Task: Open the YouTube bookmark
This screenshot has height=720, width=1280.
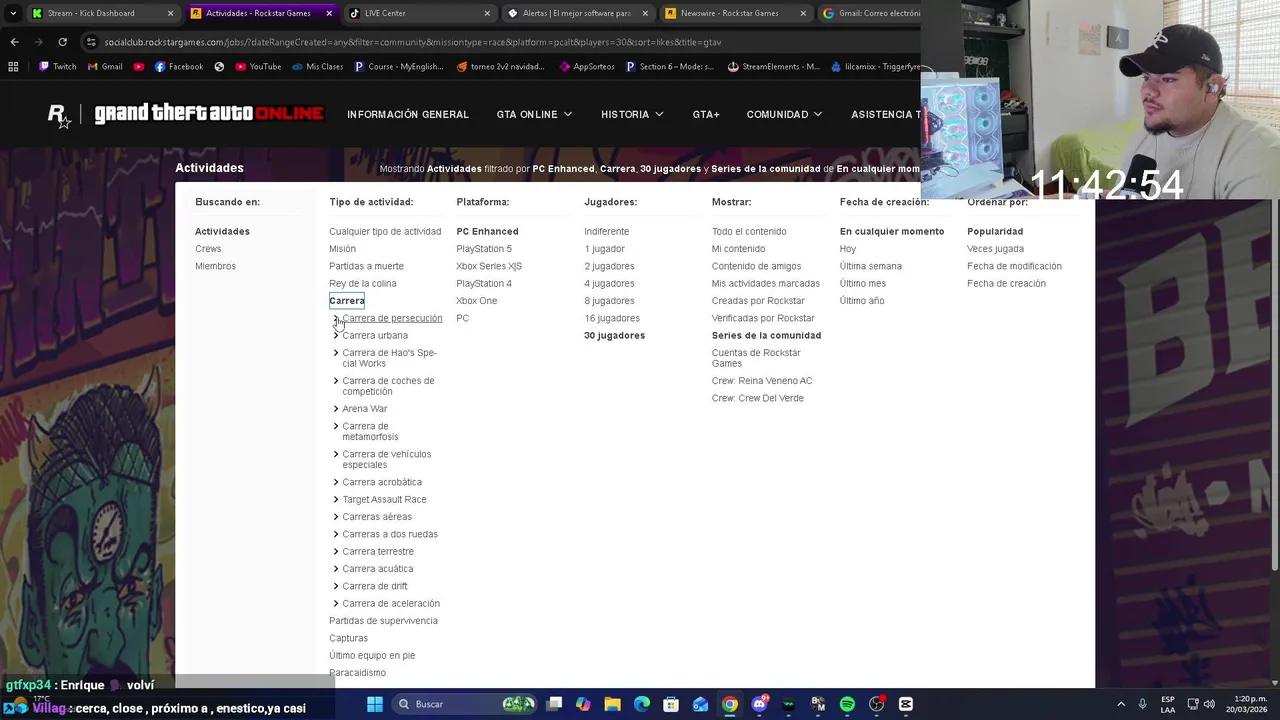Action: click(258, 67)
